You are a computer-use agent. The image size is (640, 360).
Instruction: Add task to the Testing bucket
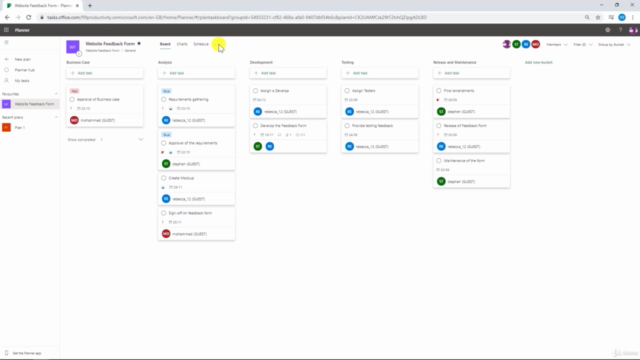tap(380, 73)
